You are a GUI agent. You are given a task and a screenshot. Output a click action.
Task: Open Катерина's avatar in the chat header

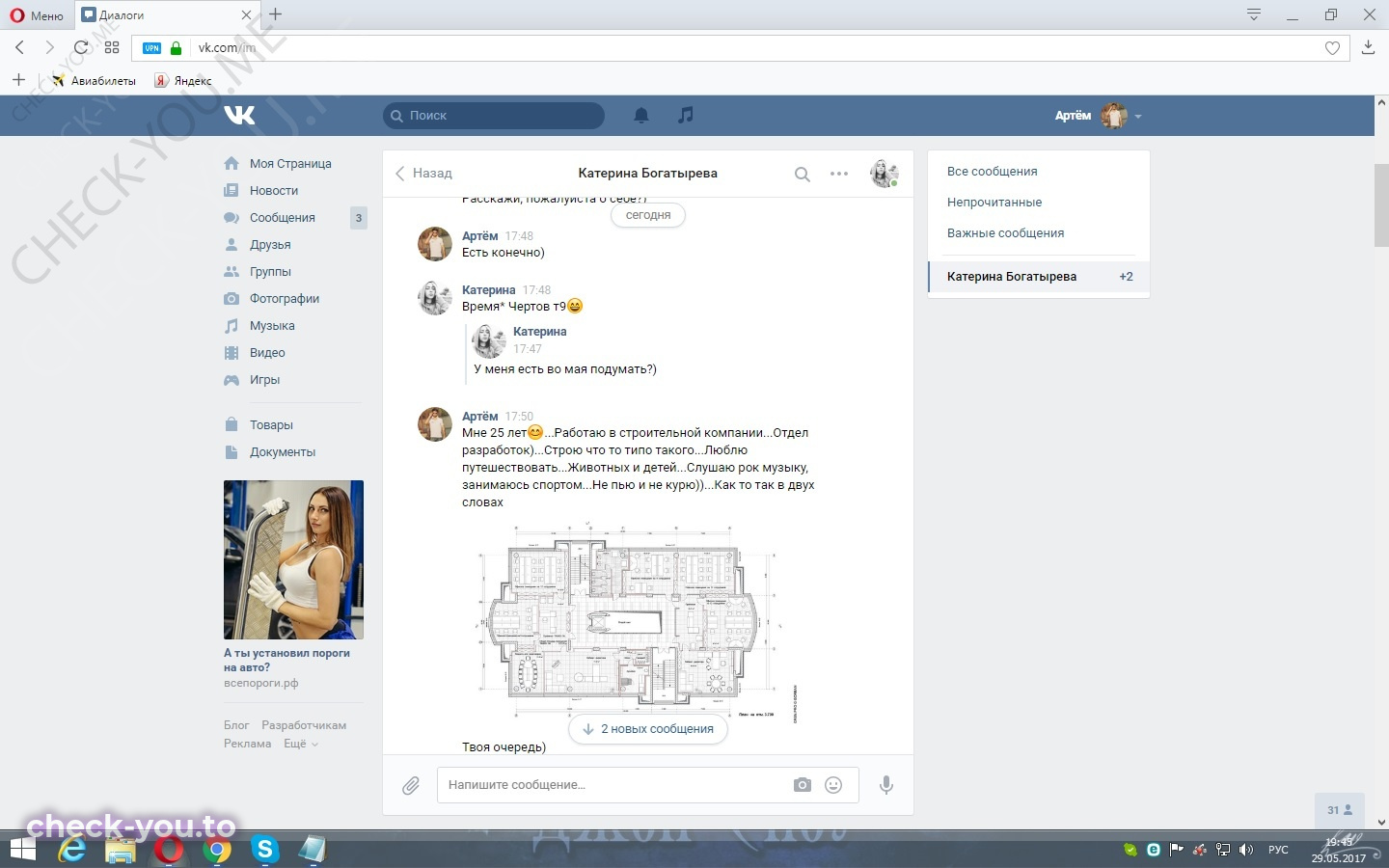coord(885,174)
